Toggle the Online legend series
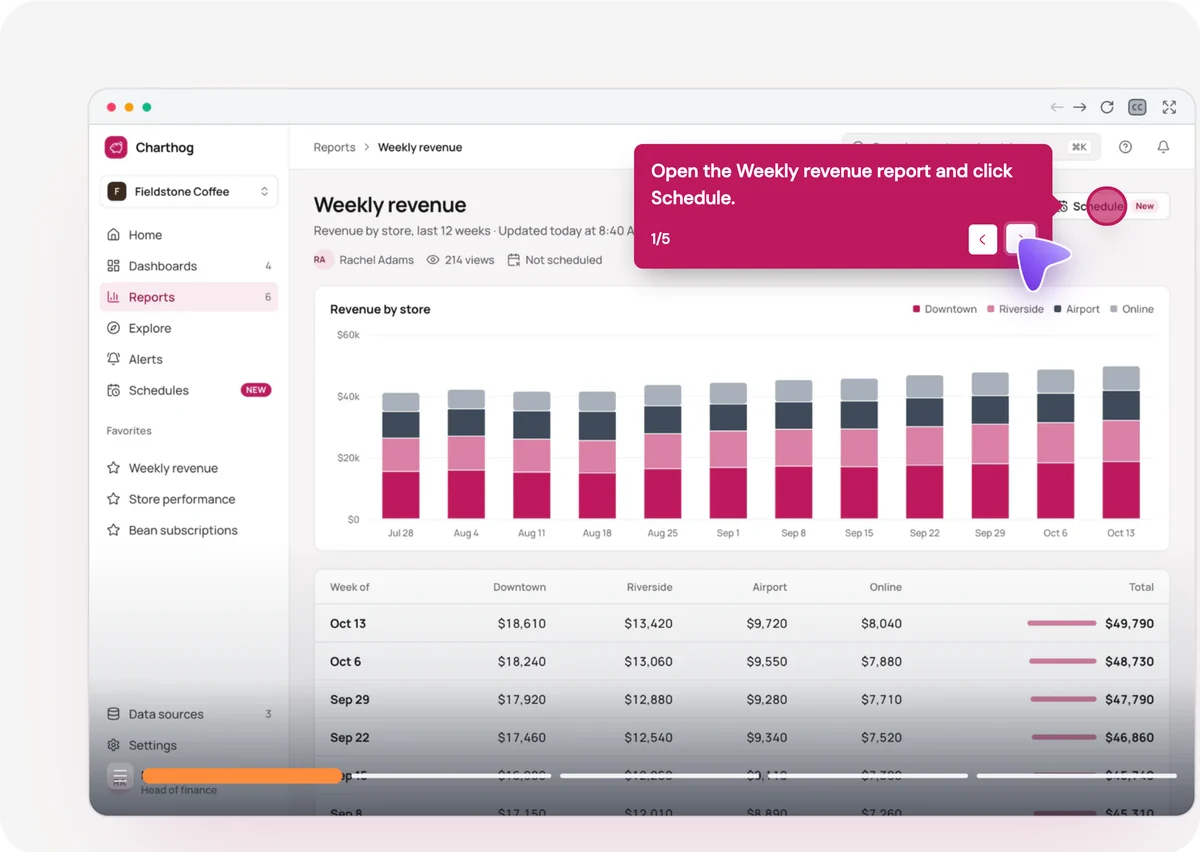The width and height of the screenshot is (1200, 852). click(1132, 309)
